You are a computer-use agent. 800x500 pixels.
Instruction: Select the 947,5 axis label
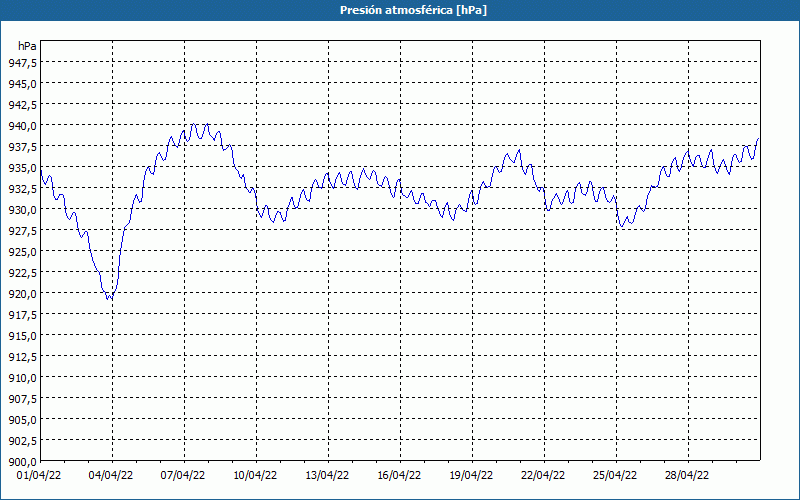[x=22, y=62]
